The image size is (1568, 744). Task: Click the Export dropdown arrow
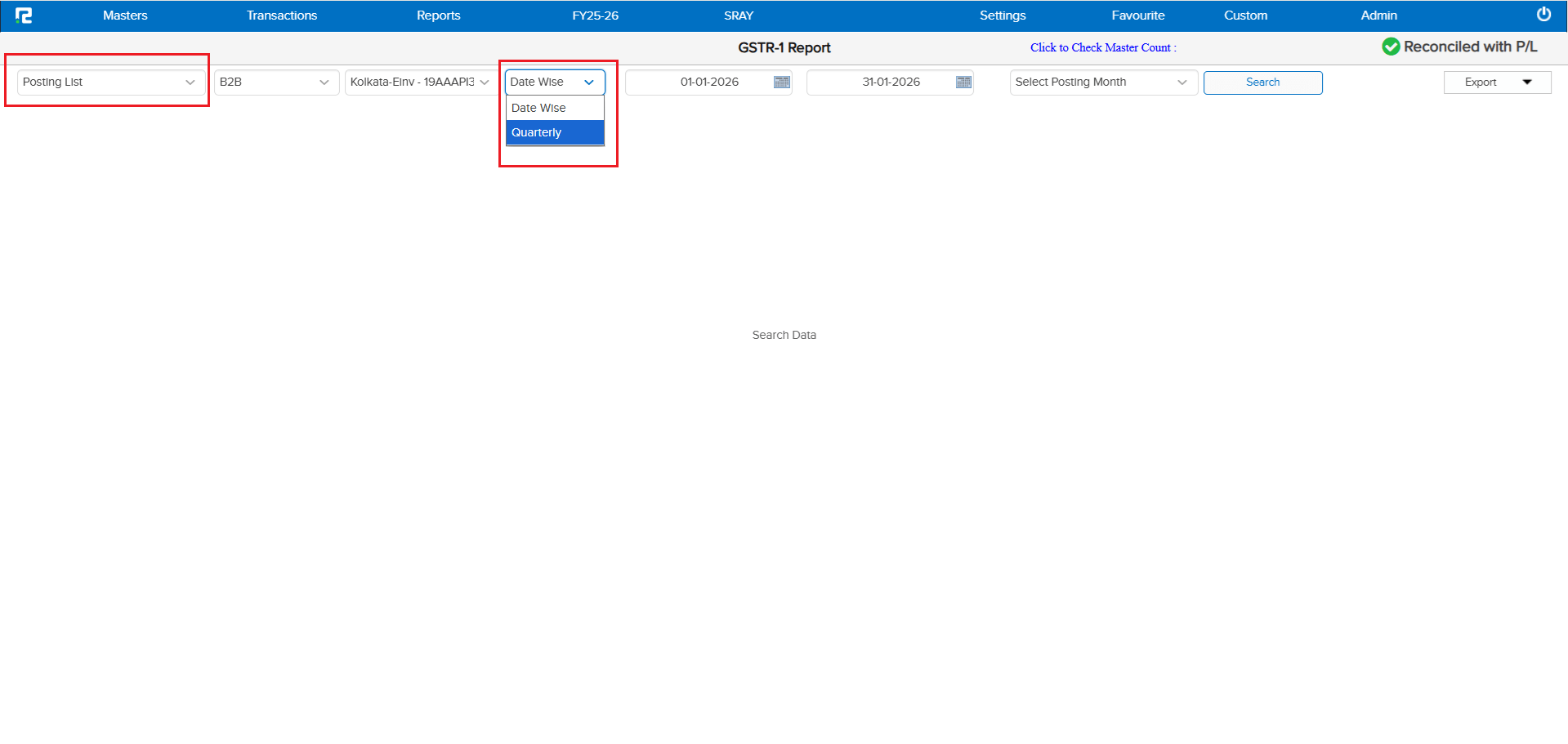point(1527,82)
